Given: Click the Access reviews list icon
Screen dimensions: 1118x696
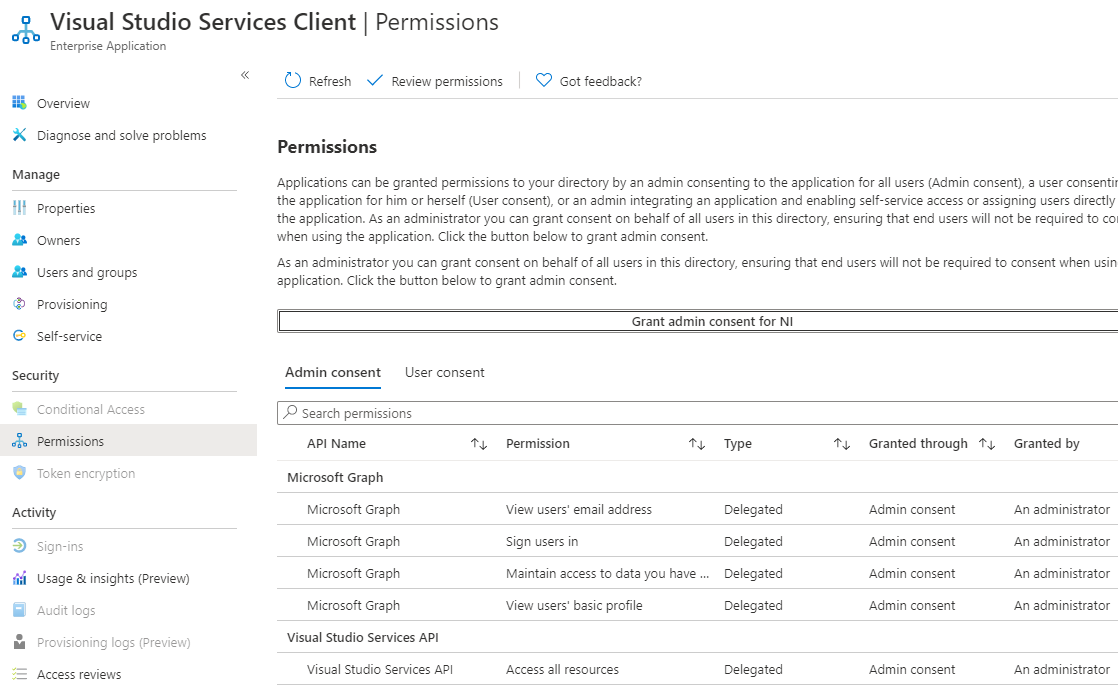Looking at the screenshot, I should pos(19,674).
